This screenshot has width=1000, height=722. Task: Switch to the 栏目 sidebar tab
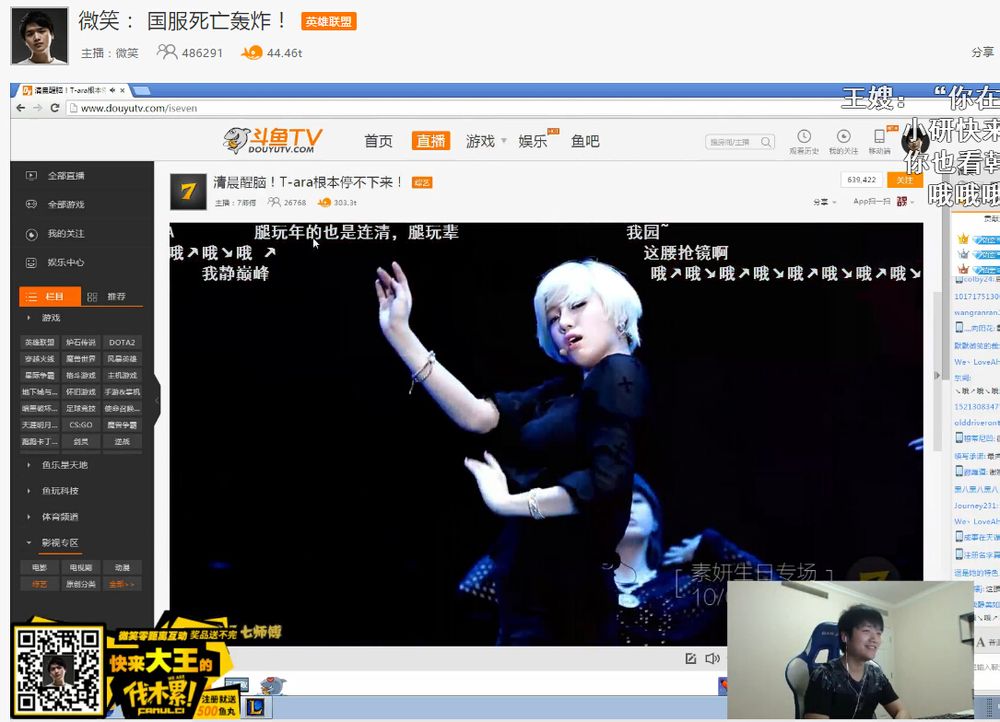coord(50,297)
